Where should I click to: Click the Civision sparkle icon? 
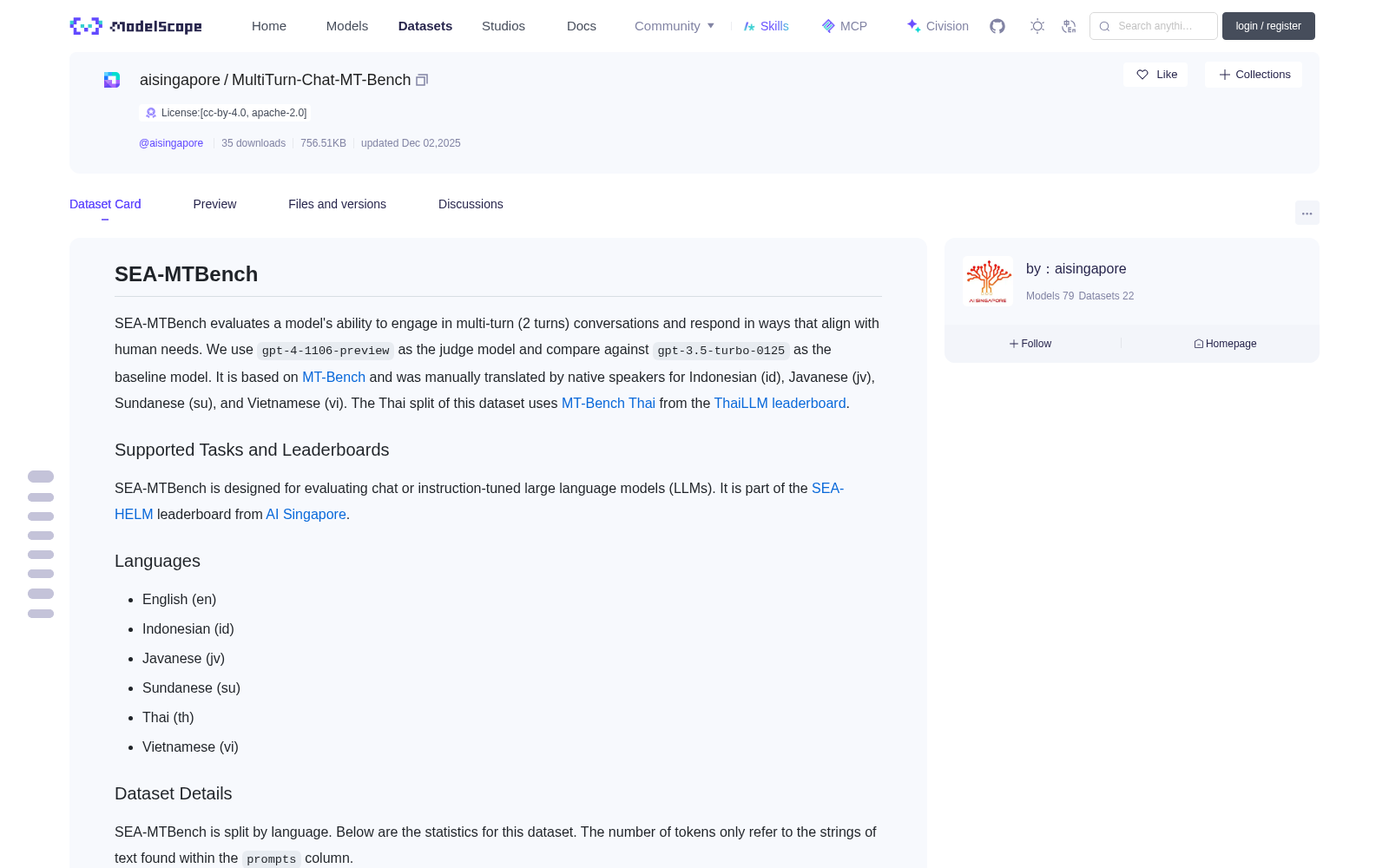[913, 26]
